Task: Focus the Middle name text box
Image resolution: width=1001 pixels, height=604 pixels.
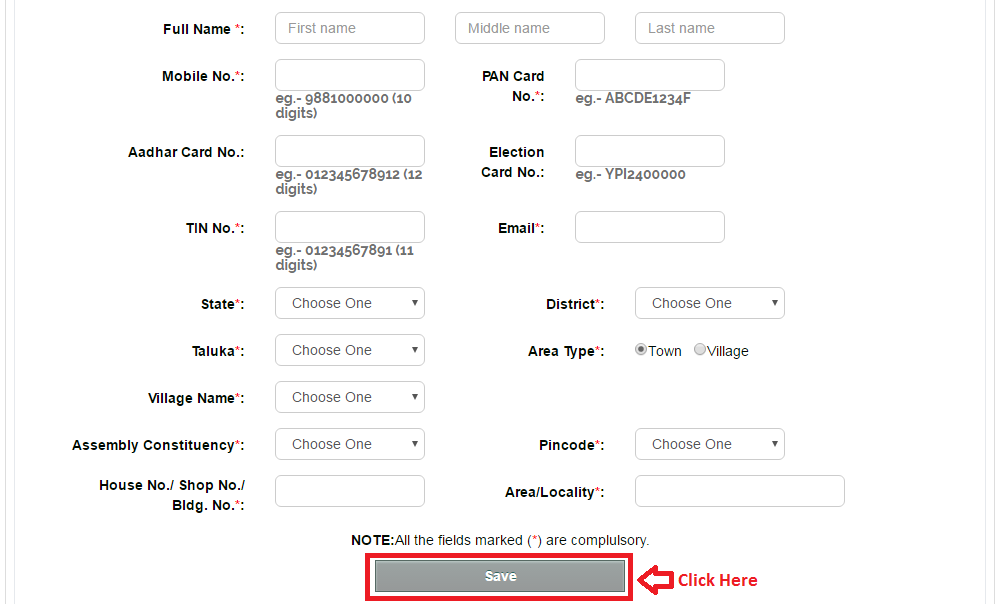Action: tap(529, 28)
